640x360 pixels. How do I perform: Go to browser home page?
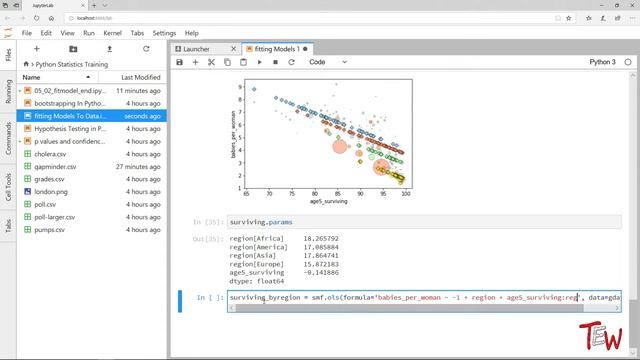[51, 18]
